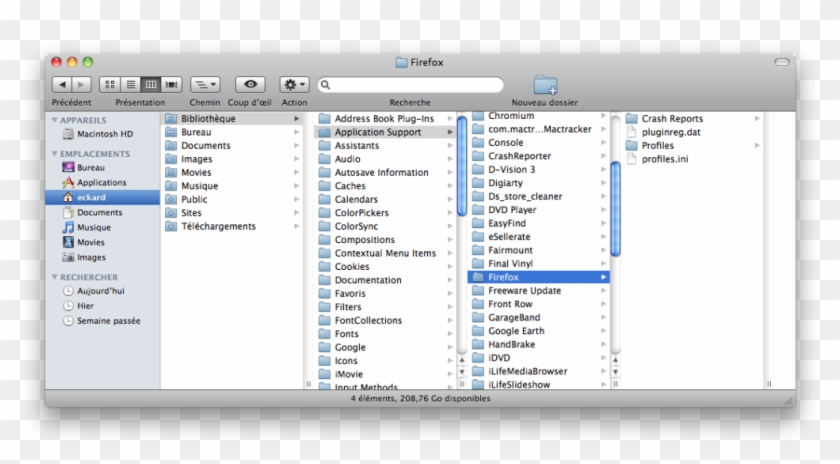Select the DVD Player folder
The width and height of the screenshot is (840, 464).
point(538,210)
